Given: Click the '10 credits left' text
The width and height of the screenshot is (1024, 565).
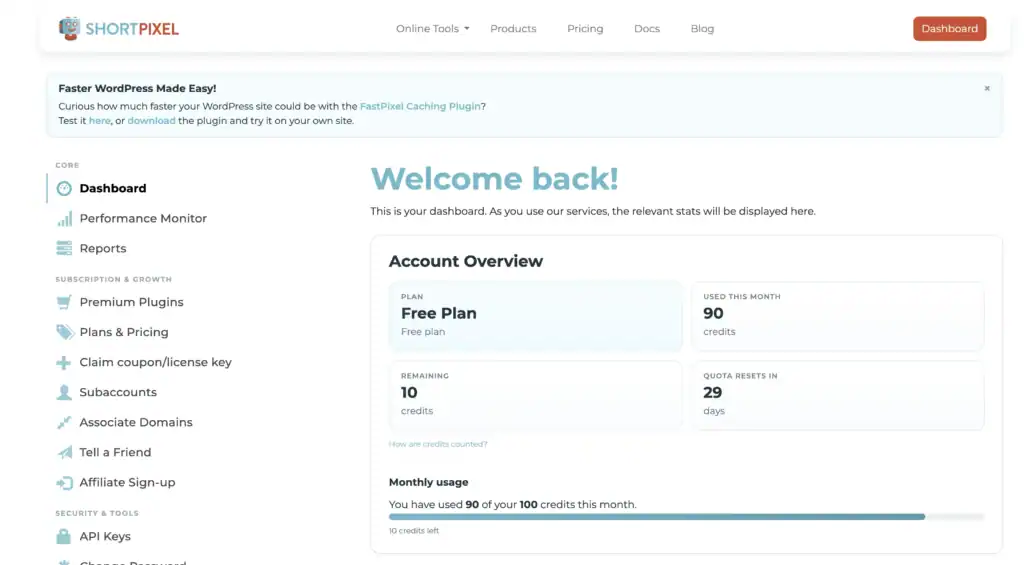Looking at the screenshot, I should click(413, 530).
